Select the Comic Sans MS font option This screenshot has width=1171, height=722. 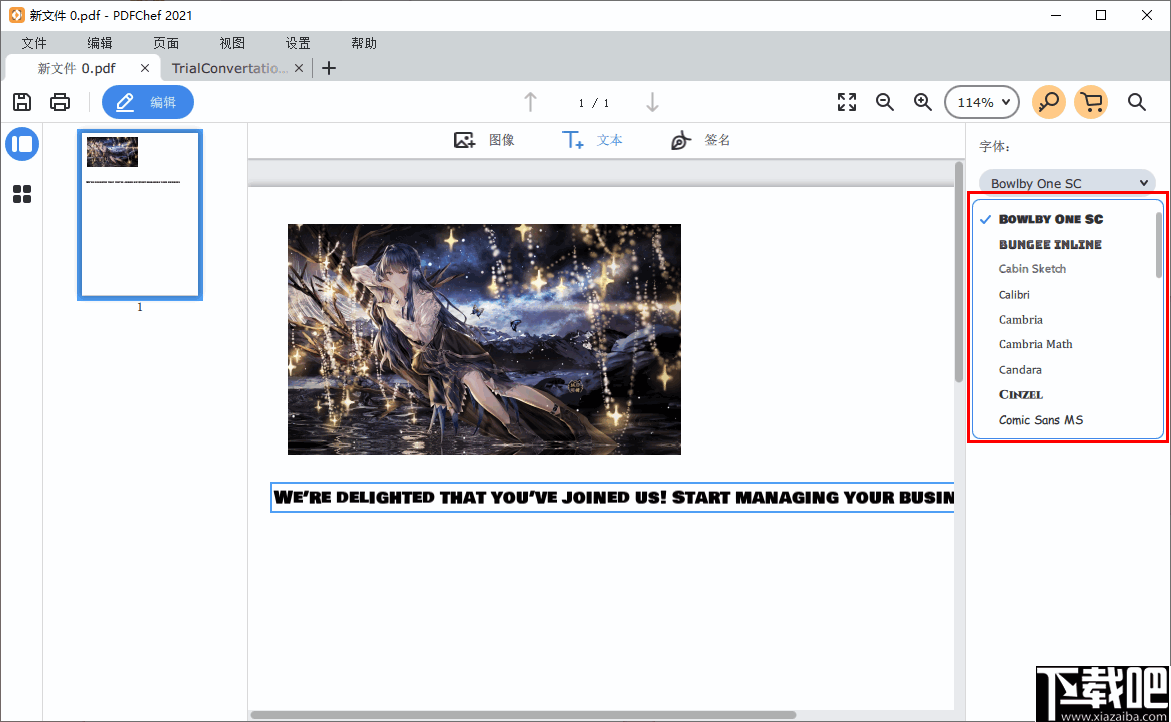pyautogui.click(x=1038, y=419)
